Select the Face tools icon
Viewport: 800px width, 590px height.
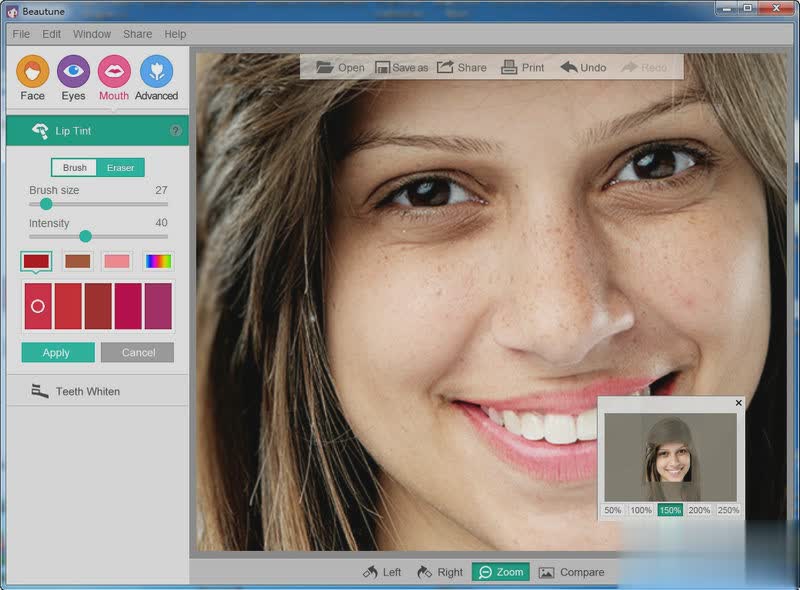(32, 72)
